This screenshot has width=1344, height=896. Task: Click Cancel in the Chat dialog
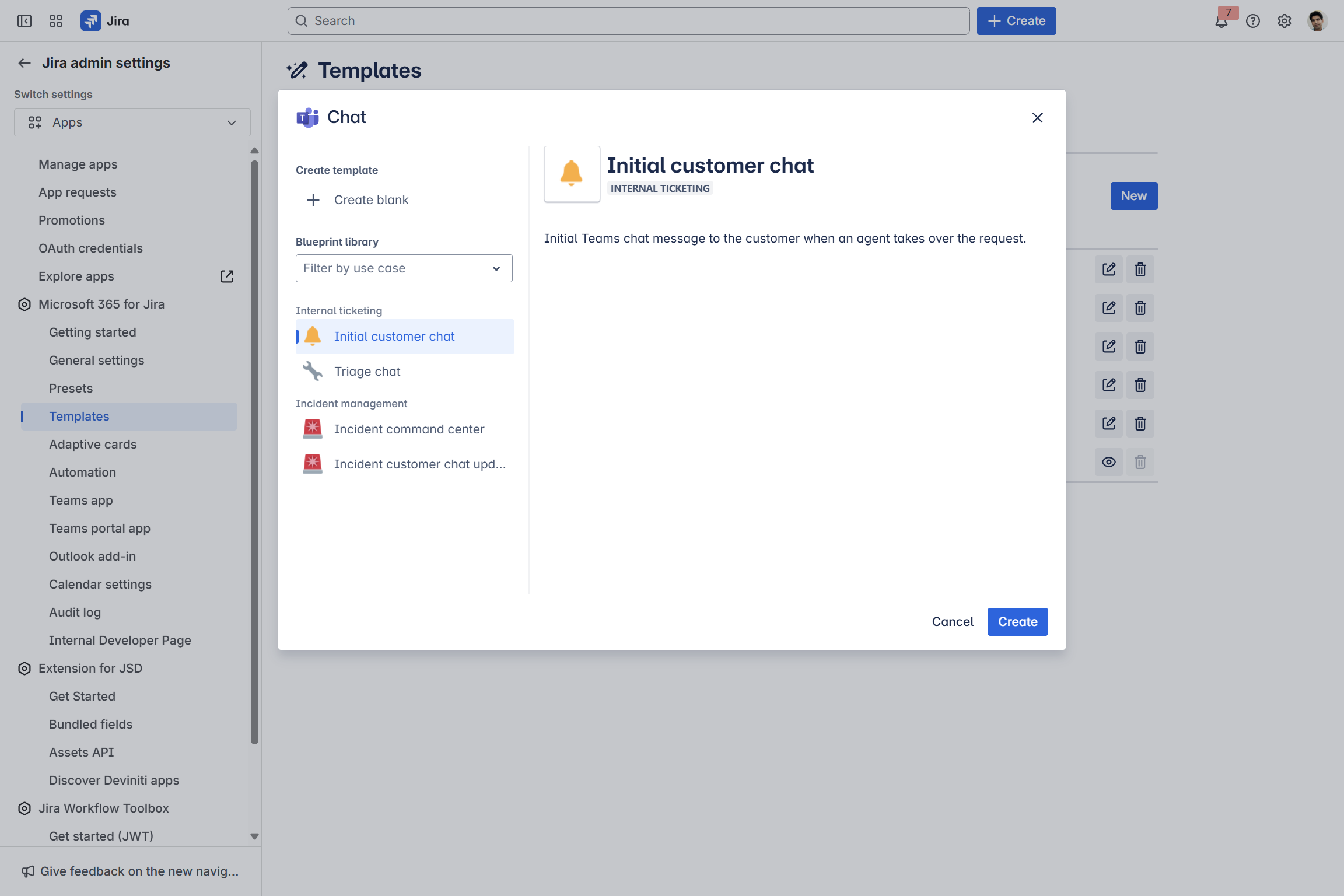point(953,622)
